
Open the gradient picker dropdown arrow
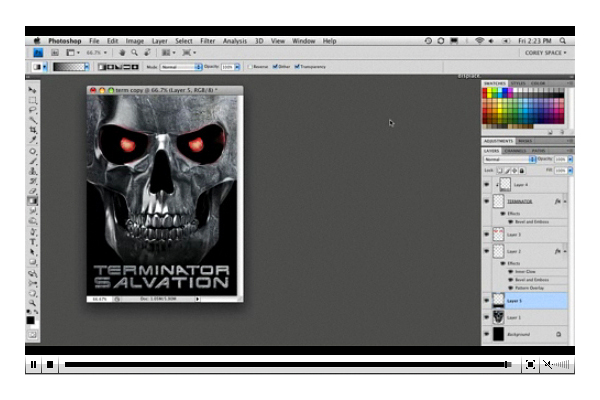click(x=87, y=67)
